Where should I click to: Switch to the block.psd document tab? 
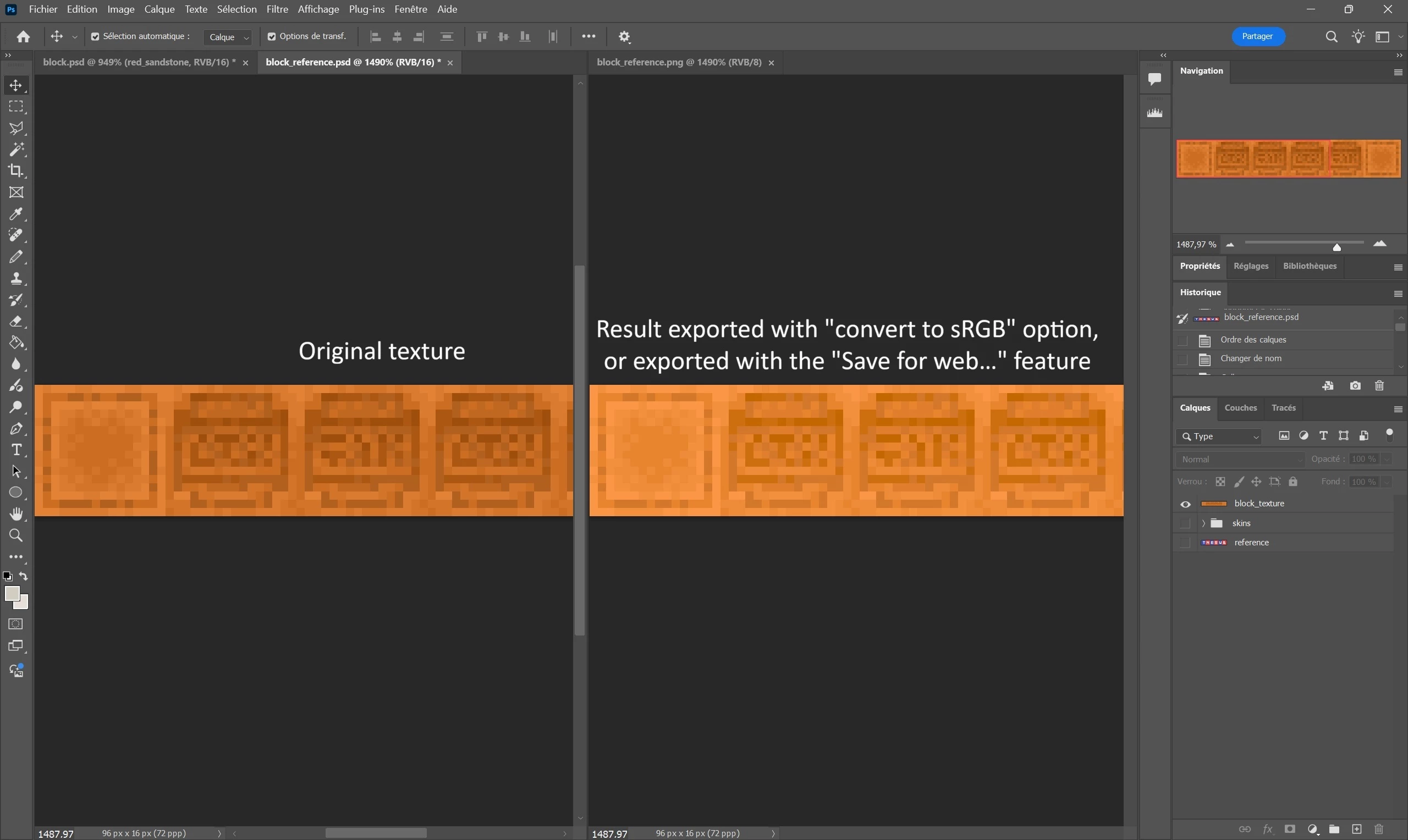point(139,62)
